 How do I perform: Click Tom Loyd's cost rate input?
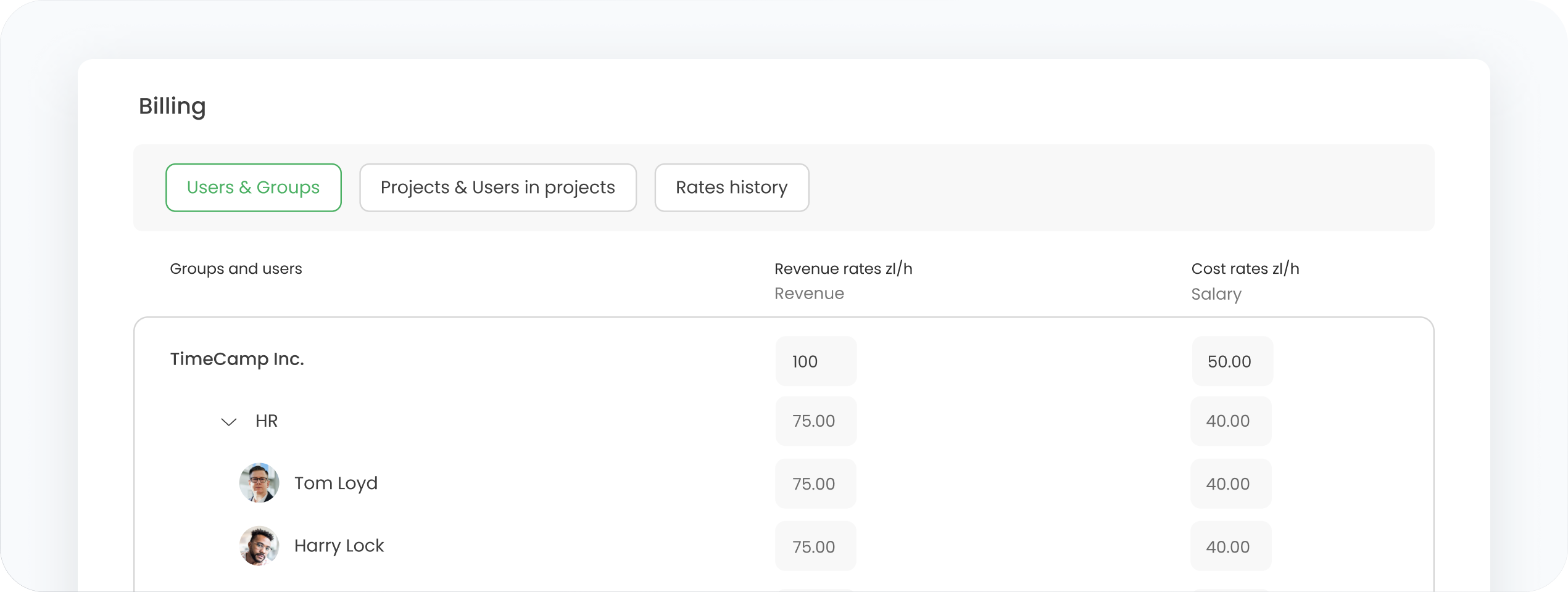click(x=1230, y=484)
